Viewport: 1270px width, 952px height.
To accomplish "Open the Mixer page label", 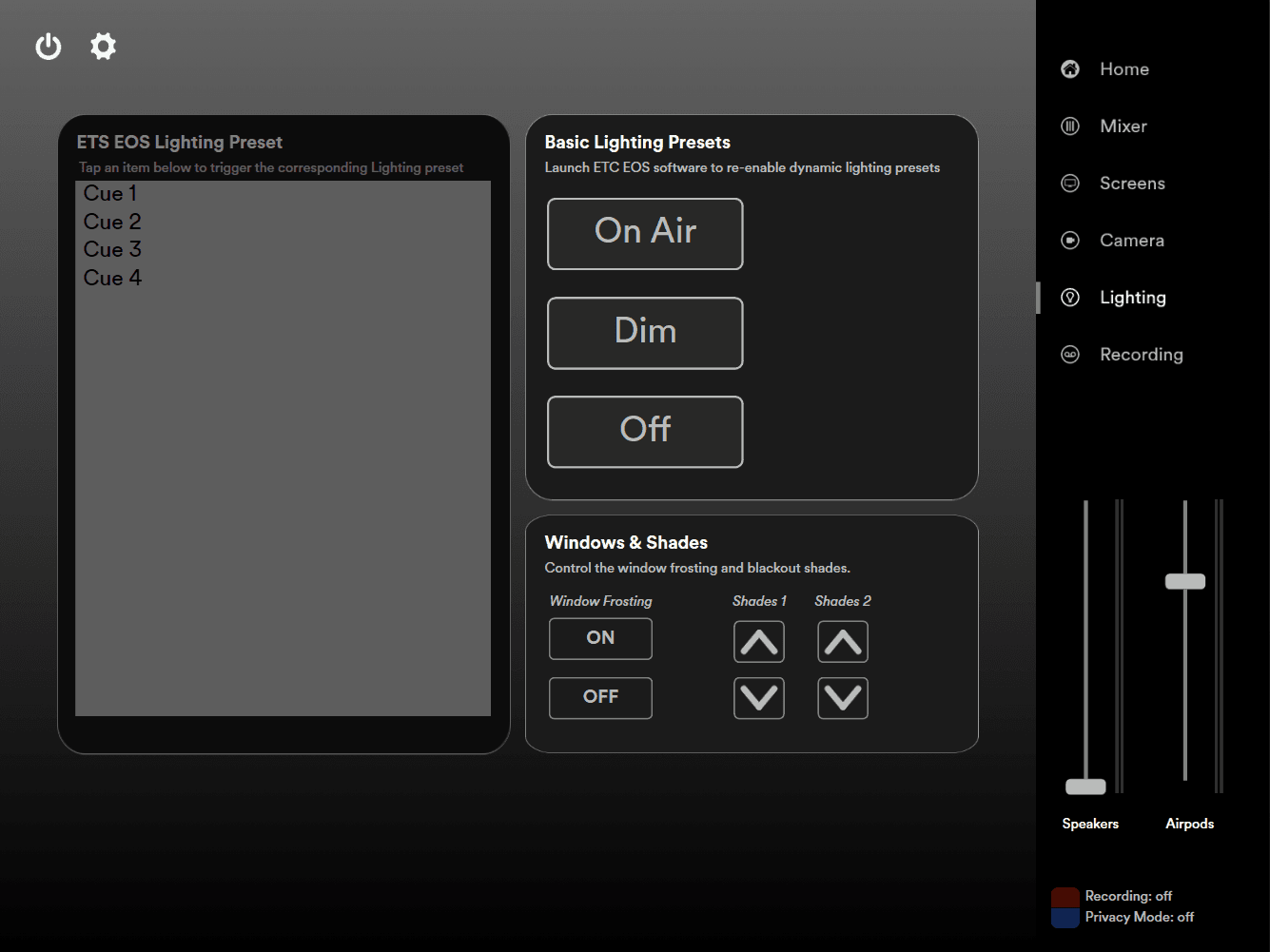I will click(x=1123, y=126).
